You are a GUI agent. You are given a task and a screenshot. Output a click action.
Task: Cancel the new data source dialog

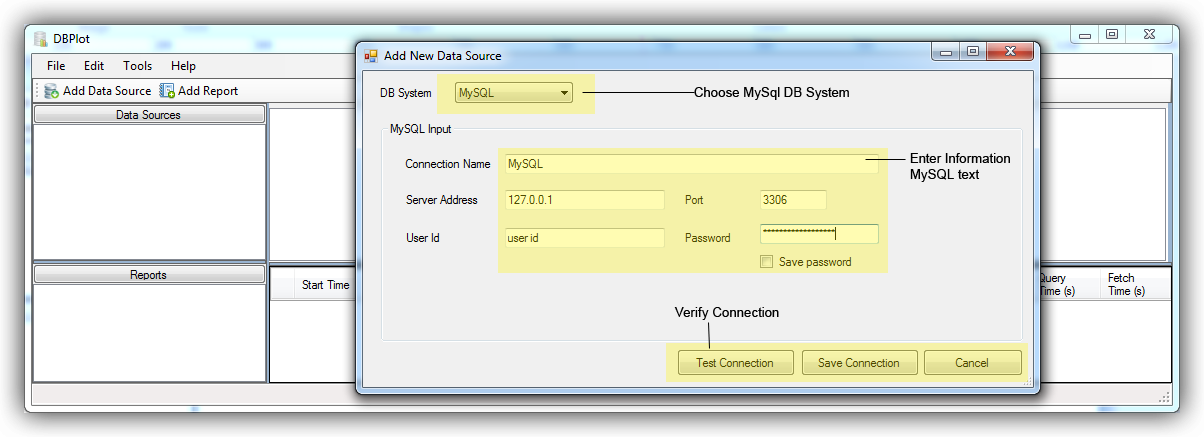972,363
